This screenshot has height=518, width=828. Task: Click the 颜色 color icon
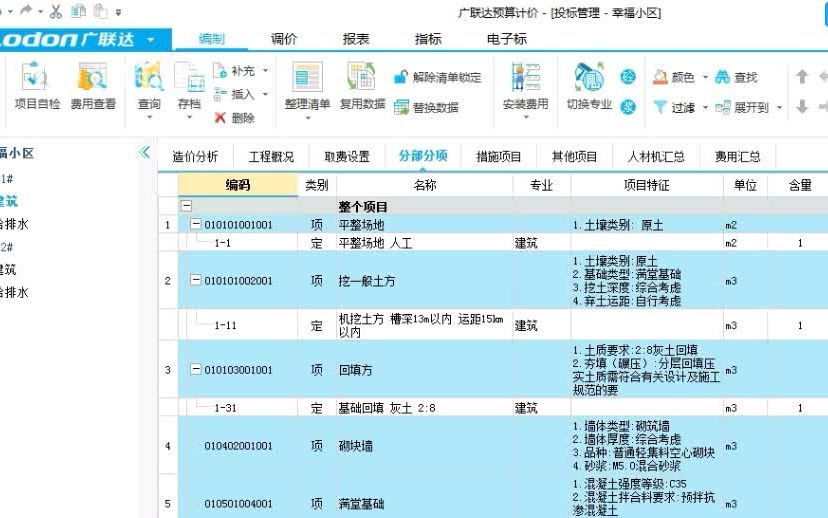click(660, 77)
